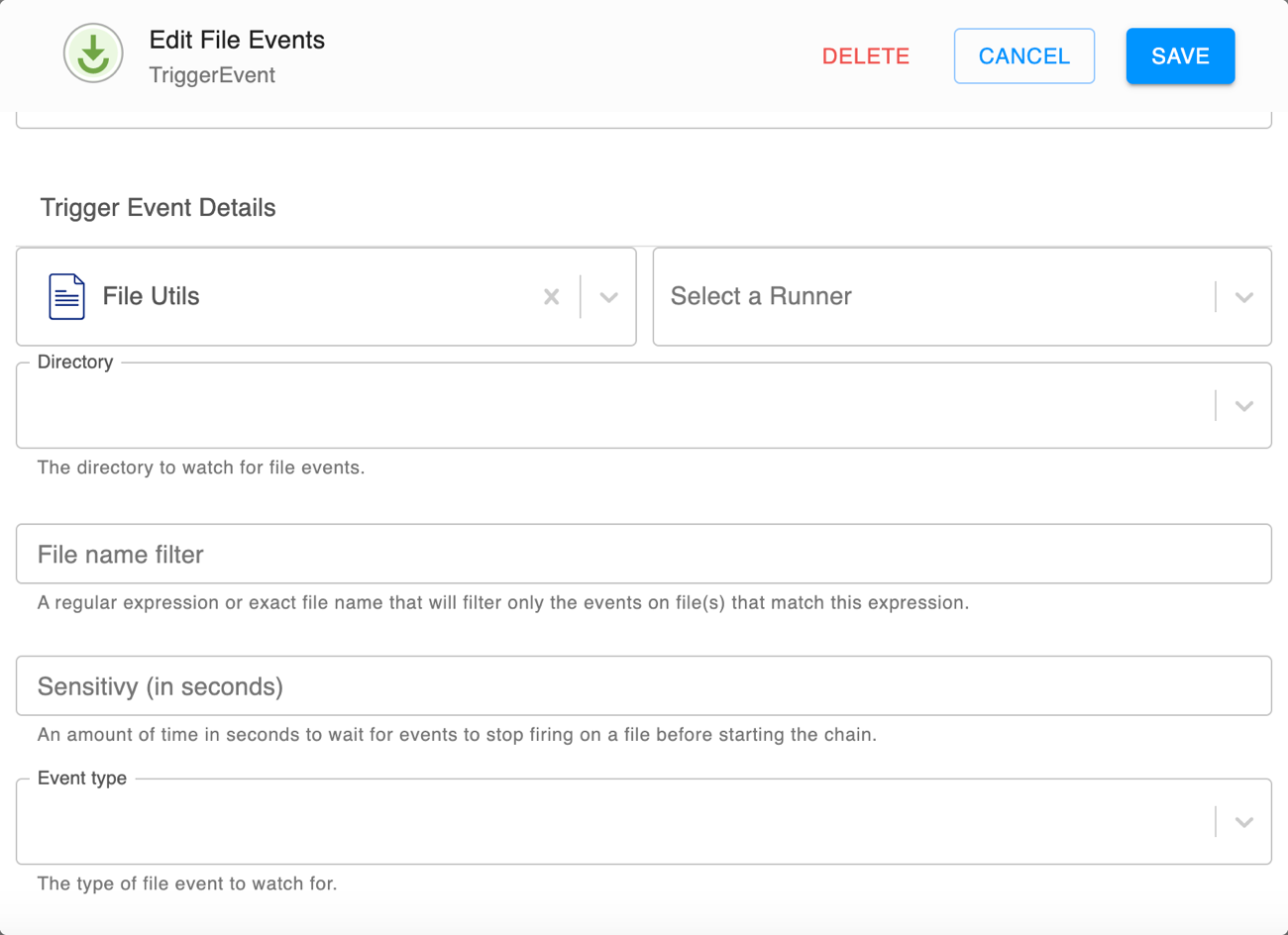1288x935 pixels.
Task: Open the Directory combo box
Action: pyautogui.click(x=614, y=406)
